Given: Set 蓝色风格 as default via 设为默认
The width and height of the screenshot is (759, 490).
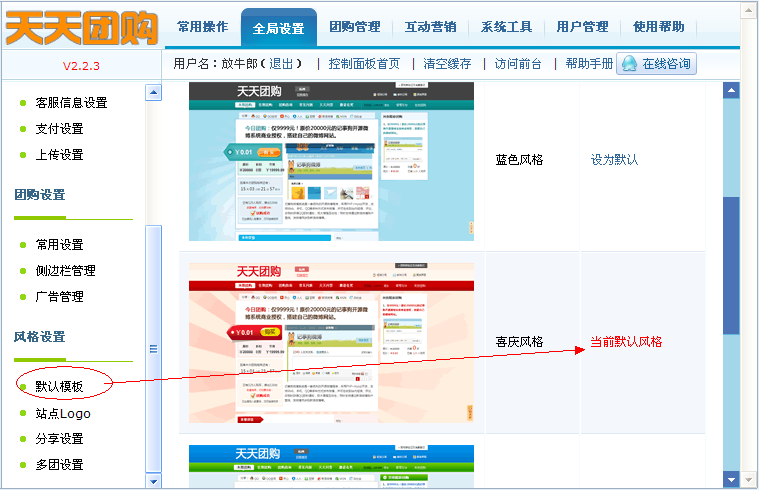Looking at the screenshot, I should point(614,160).
